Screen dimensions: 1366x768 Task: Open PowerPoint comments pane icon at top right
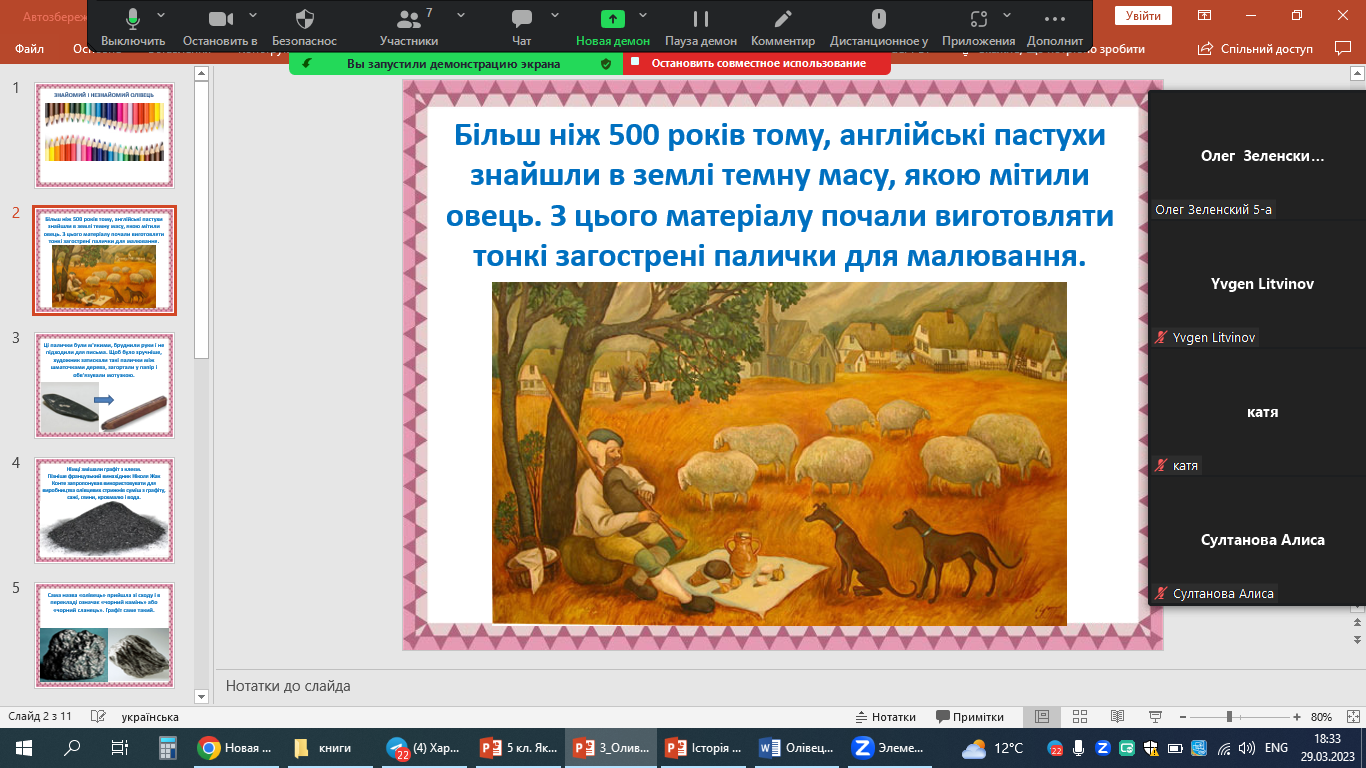[x=1342, y=48]
